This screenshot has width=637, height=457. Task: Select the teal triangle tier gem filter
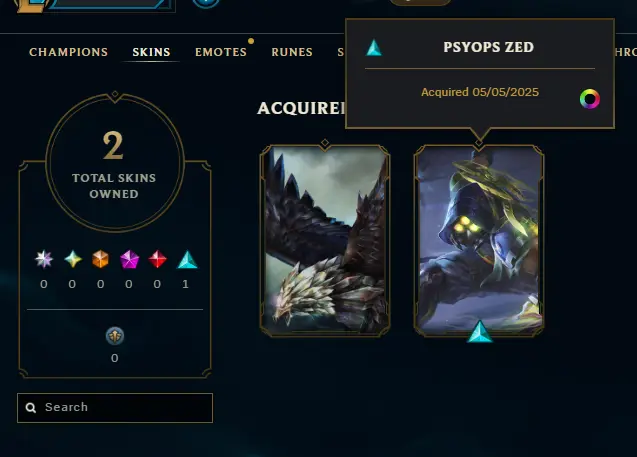[187, 260]
